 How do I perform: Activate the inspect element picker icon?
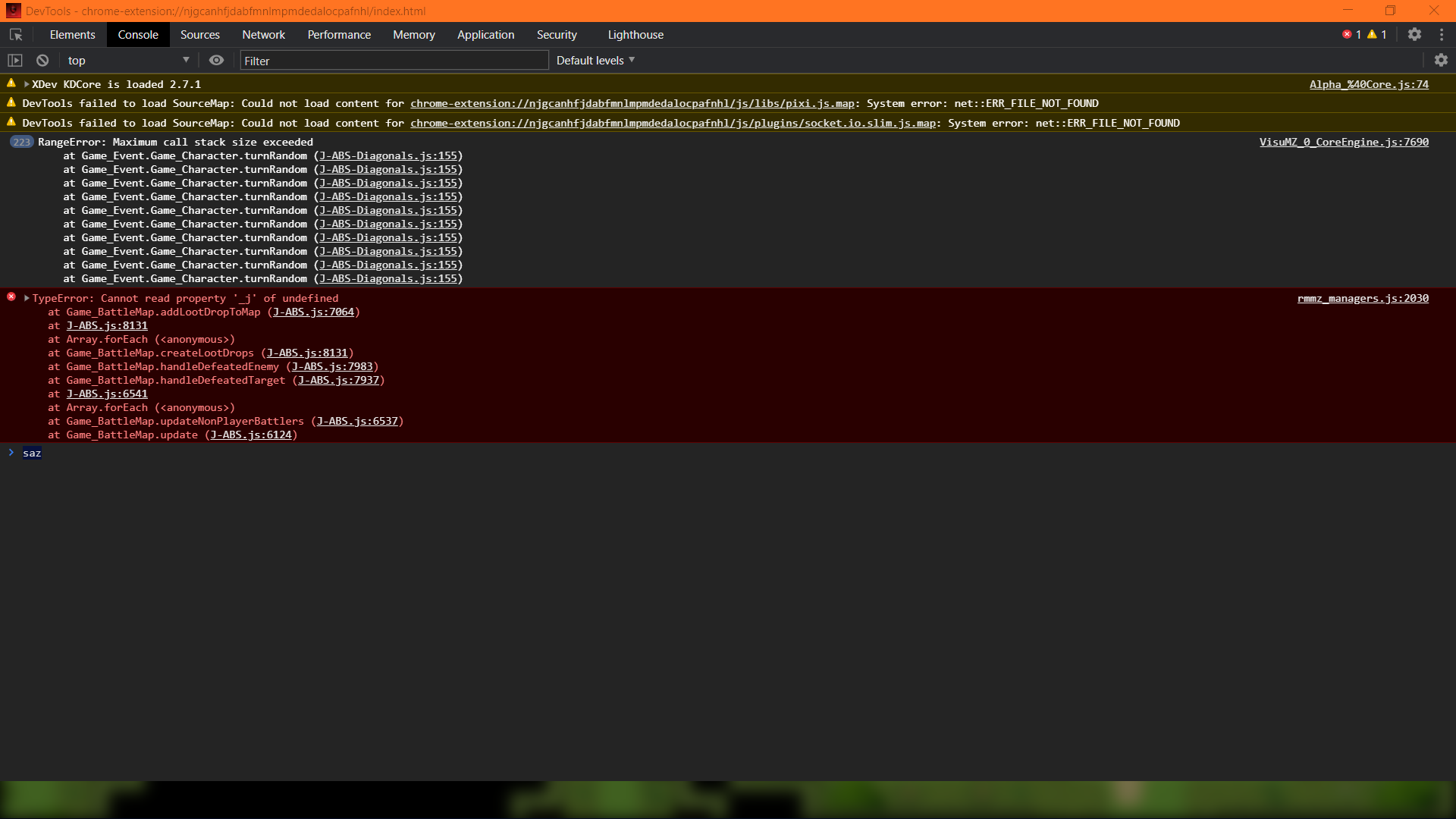pyautogui.click(x=16, y=35)
